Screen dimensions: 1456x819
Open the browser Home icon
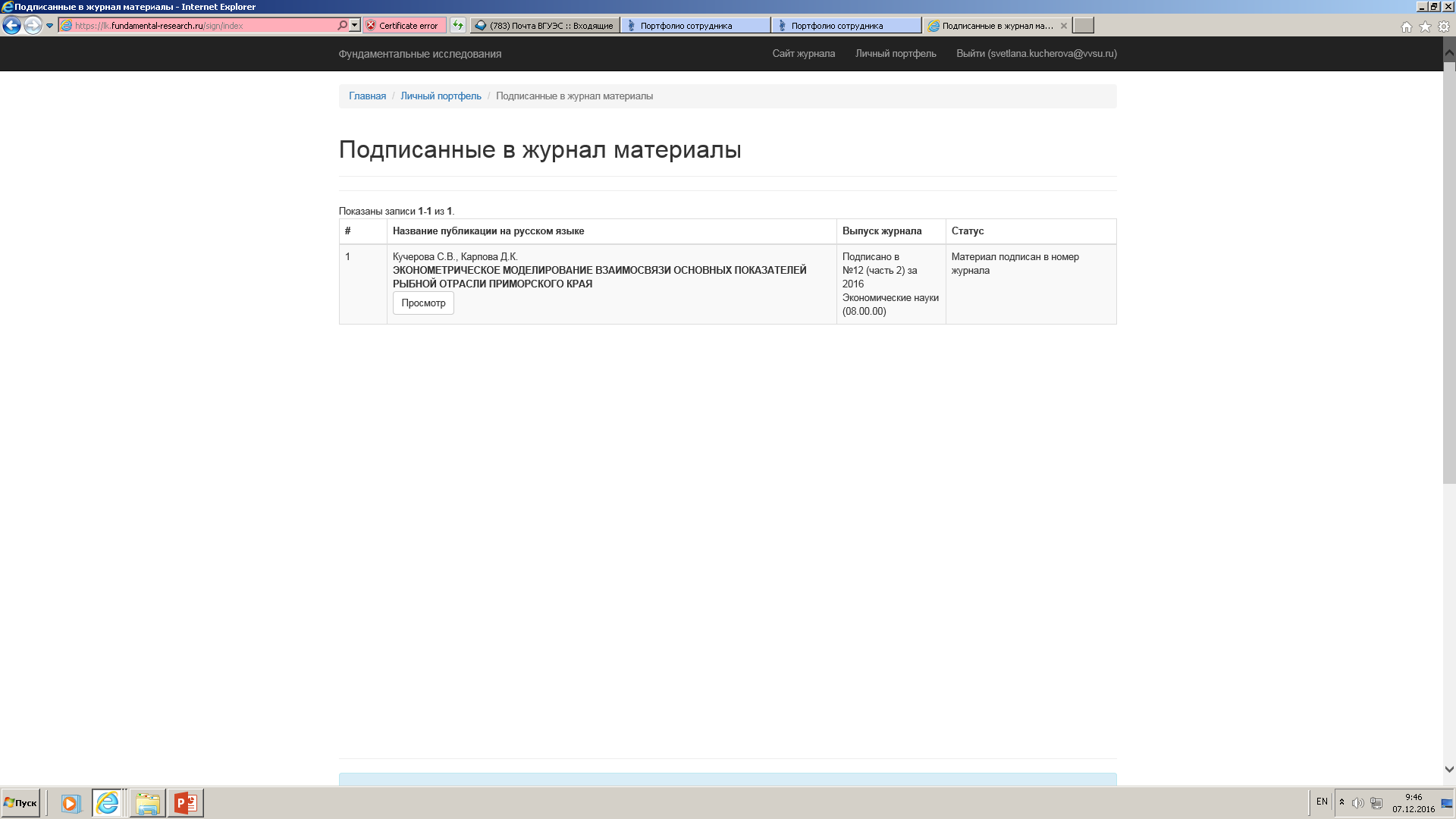tap(1406, 27)
